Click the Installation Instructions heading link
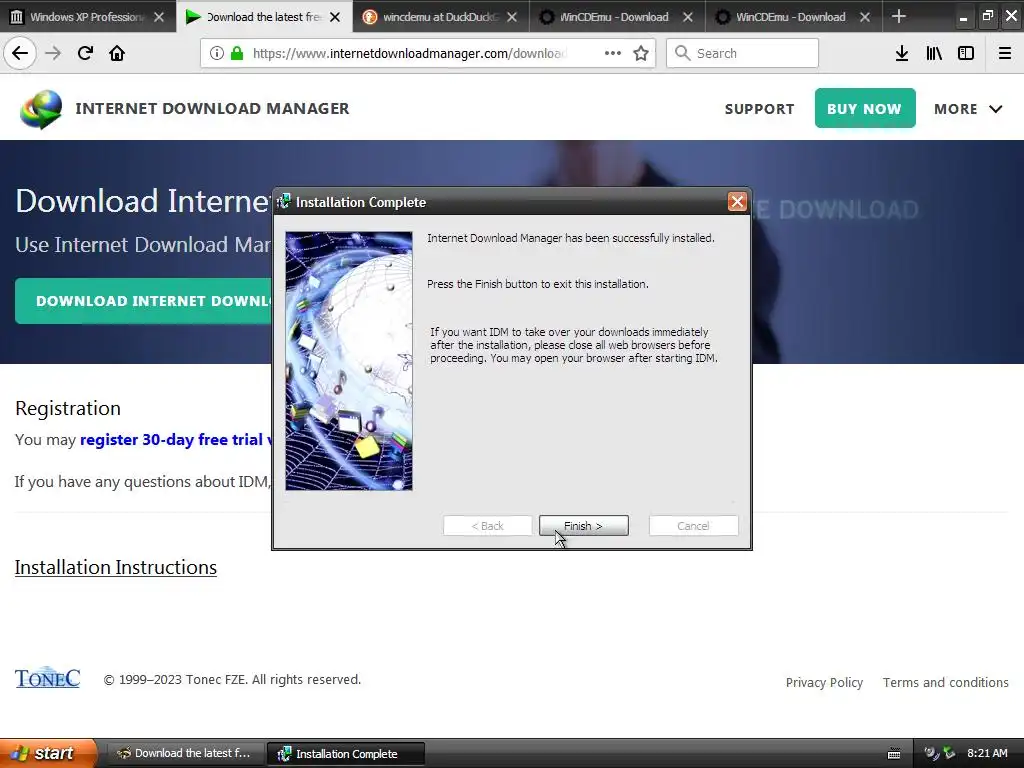This screenshot has height=768, width=1024. pos(116,568)
